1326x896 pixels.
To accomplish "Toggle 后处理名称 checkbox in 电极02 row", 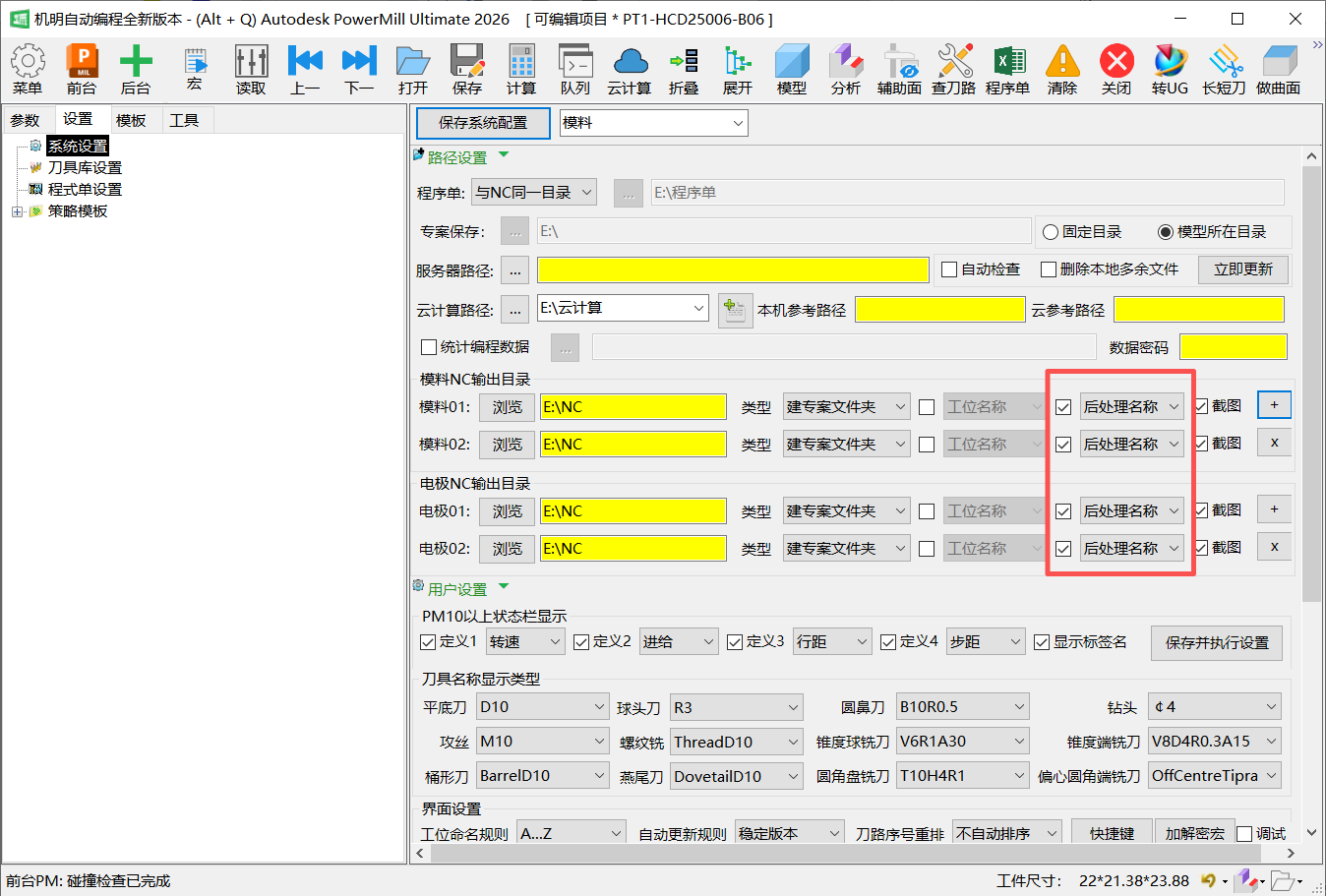I will tap(1063, 549).
